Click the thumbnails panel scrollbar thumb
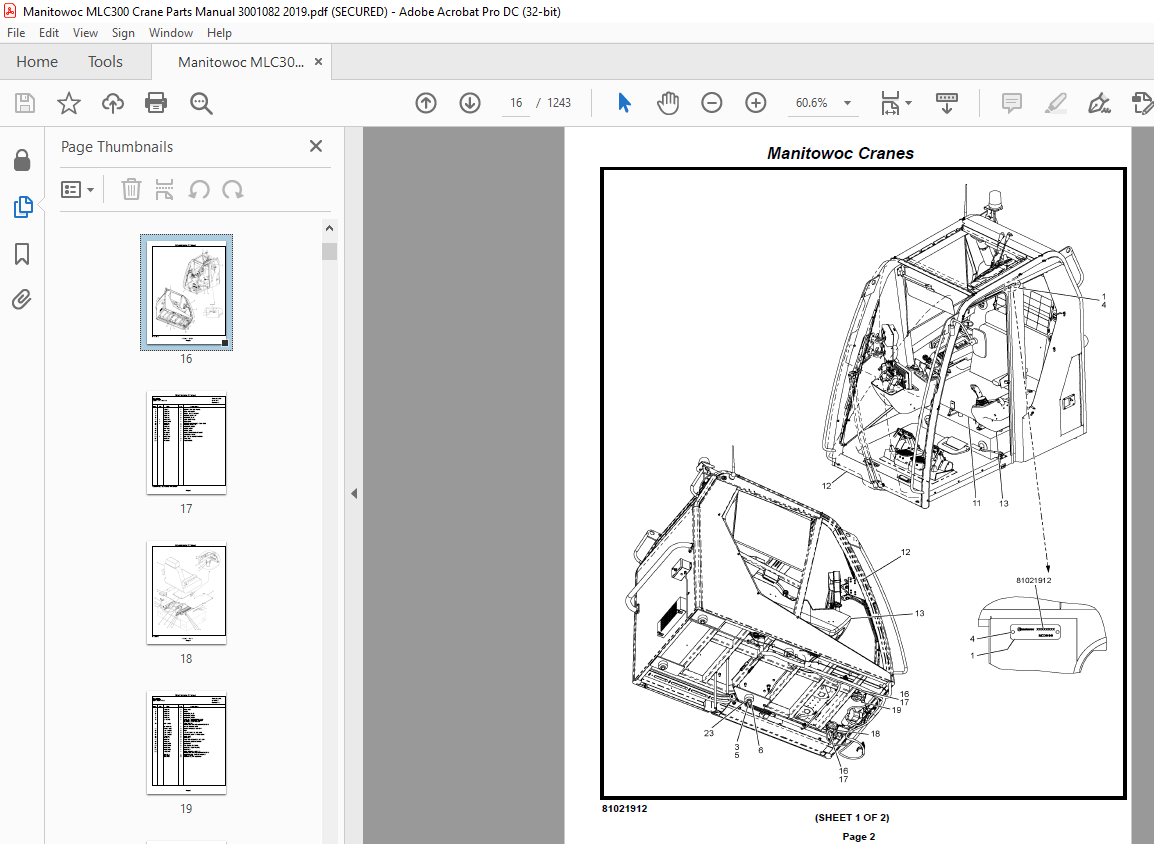The image size is (1154, 844). coord(329,252)
